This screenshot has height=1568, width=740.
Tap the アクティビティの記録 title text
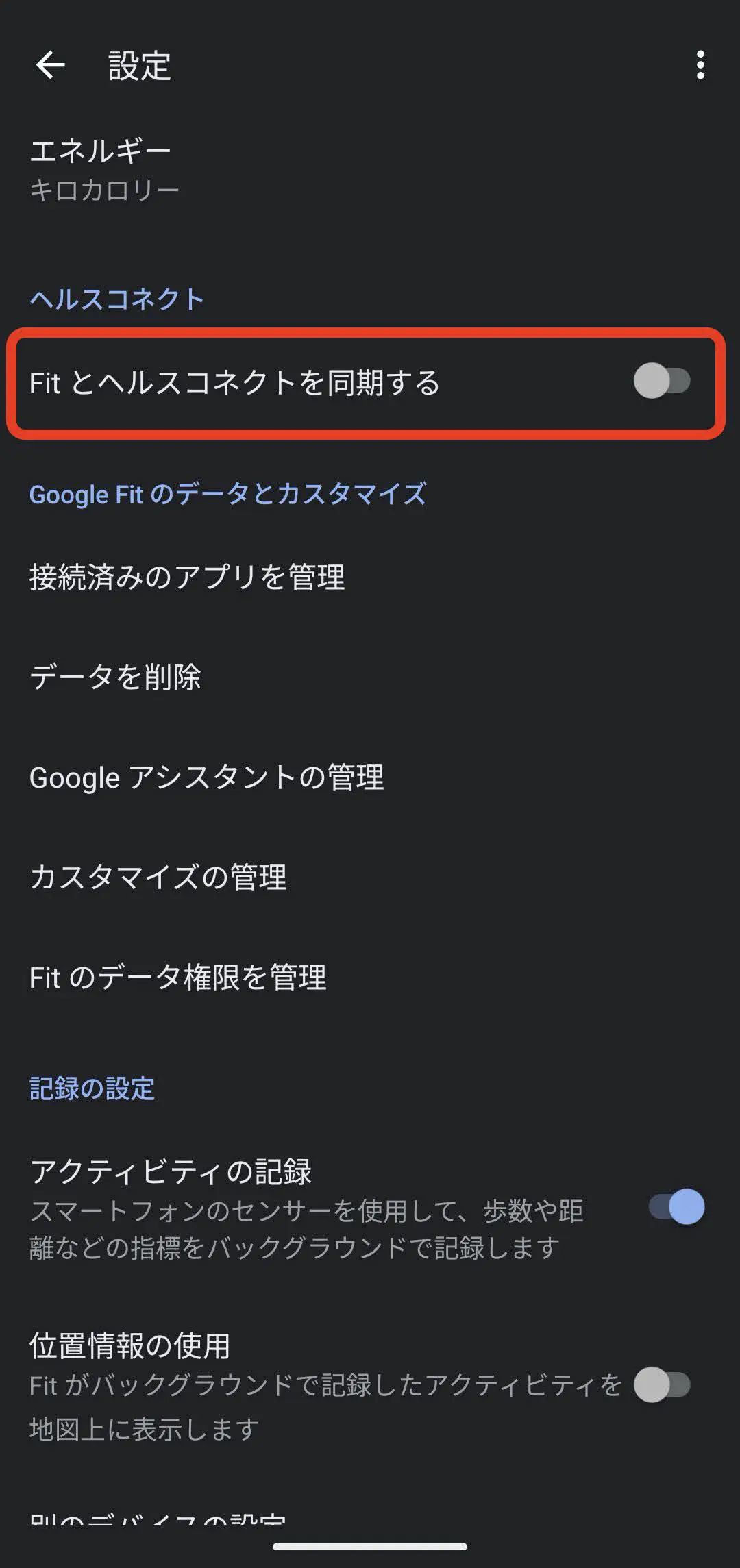tap(171, 1171)
